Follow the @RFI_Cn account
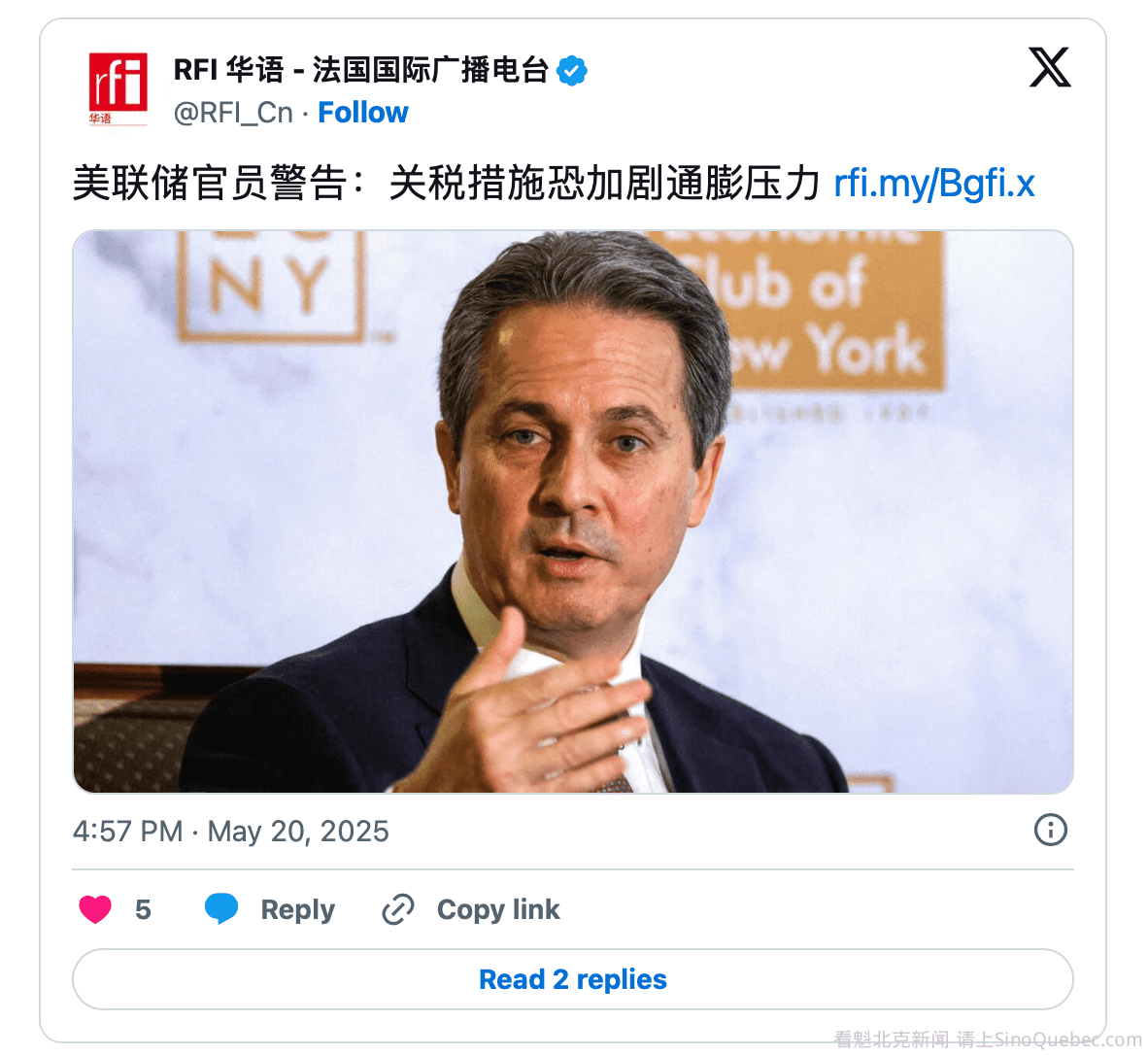The height and width of the screenshot is (1055, 1148). tap(363, 113)
